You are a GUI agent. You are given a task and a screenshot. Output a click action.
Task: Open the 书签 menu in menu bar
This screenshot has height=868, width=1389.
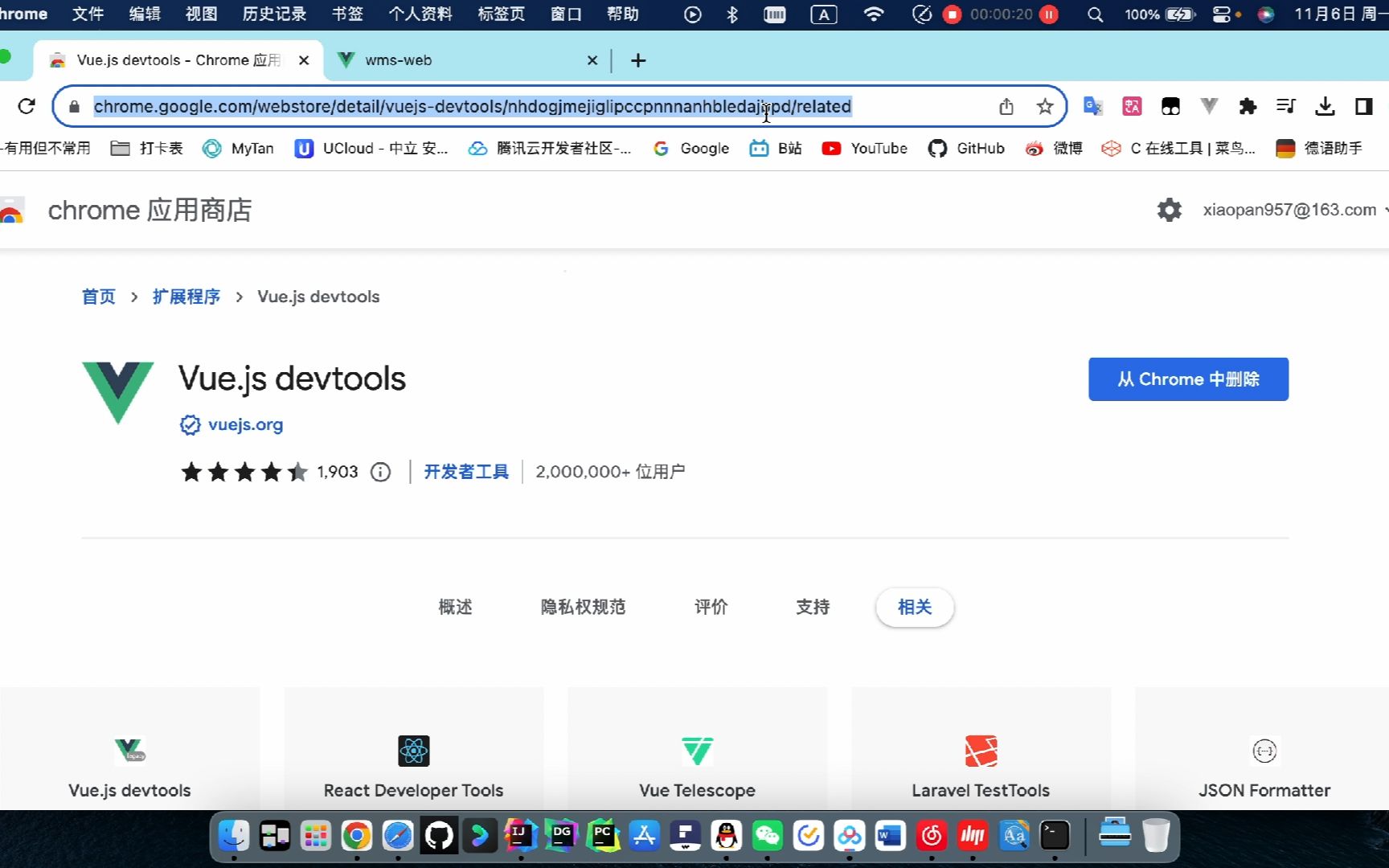[347, 14]
